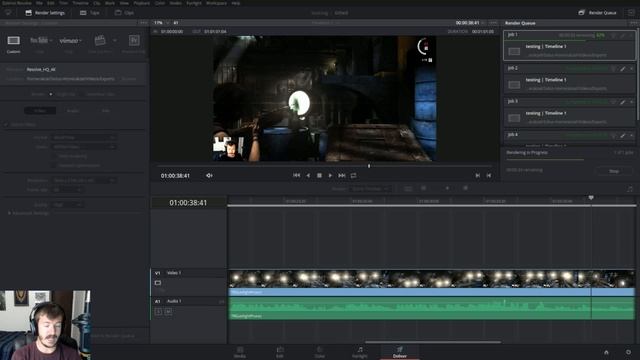Stop the render in progress
Image resolution: width=640 pixels, height=360 pixels.
tap(613, 171)
